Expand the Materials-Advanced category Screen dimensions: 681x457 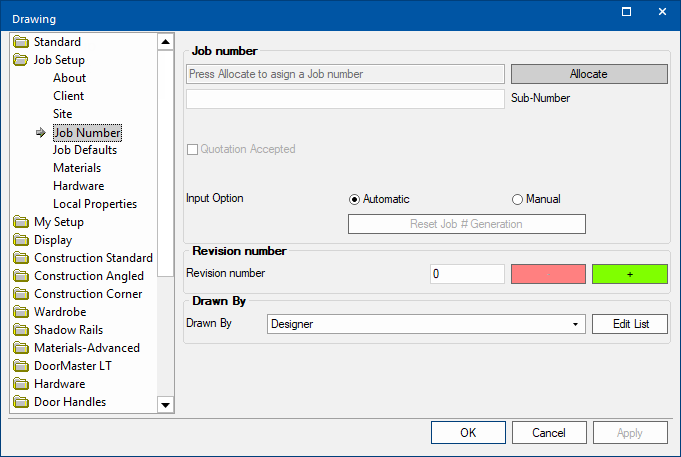pos(87,348)
